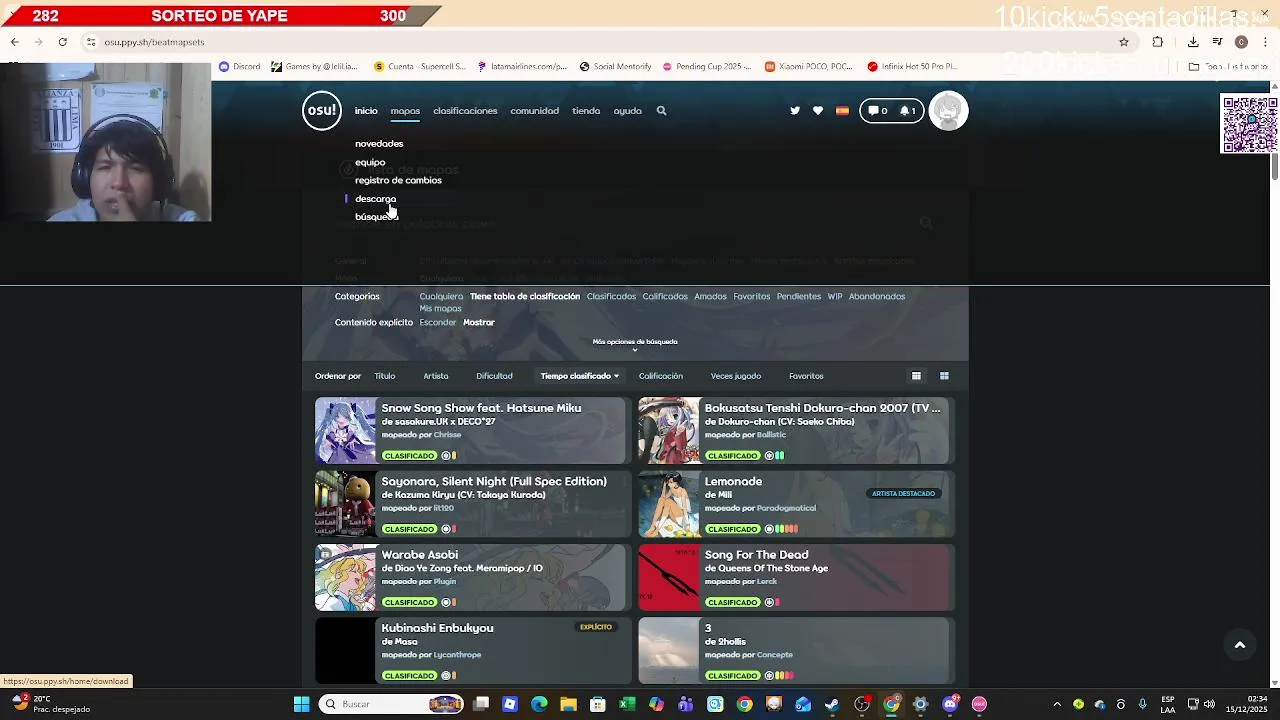Bookmark this page with the star
The image size is (1280, 720).
pos(1124,42)
